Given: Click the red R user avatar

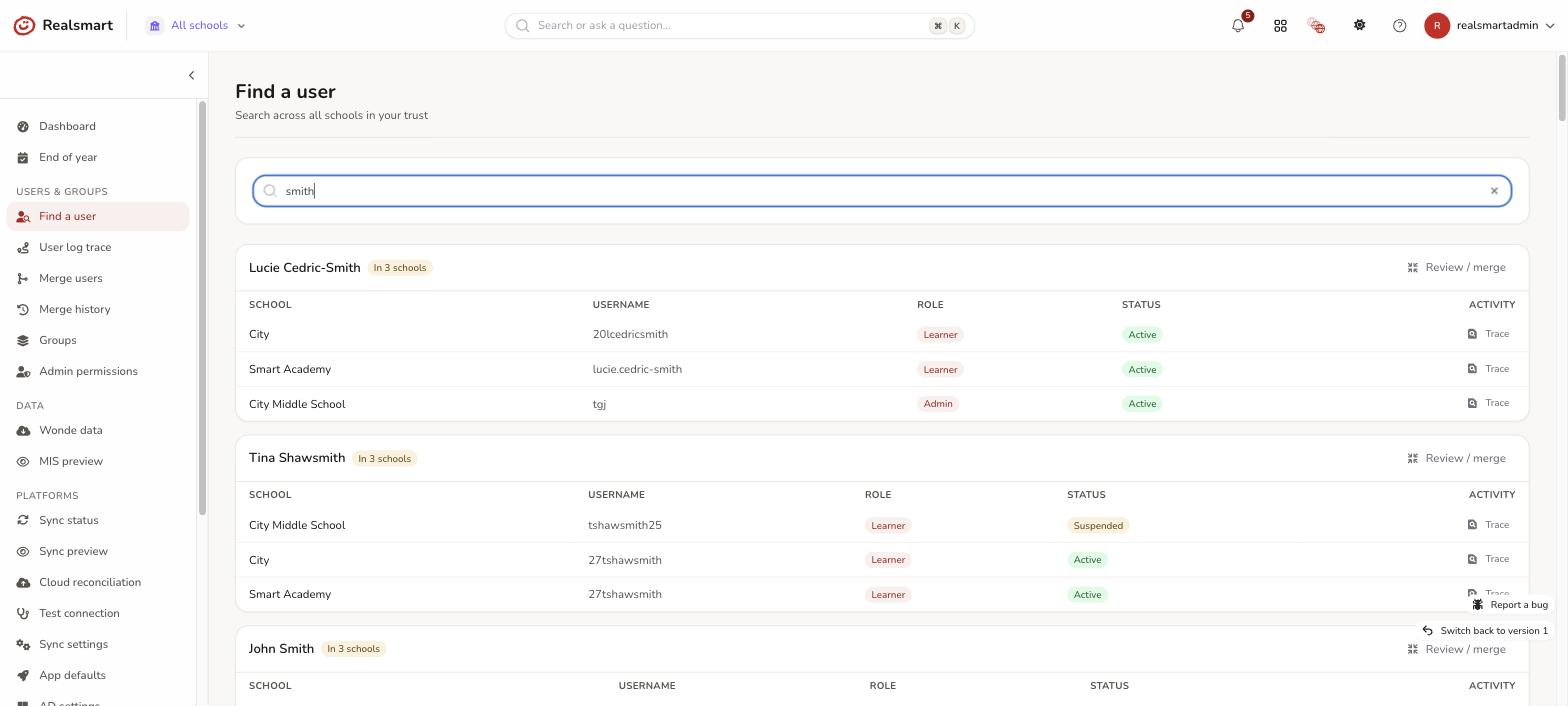Looking at the screenshot, I should point(1437,25).
